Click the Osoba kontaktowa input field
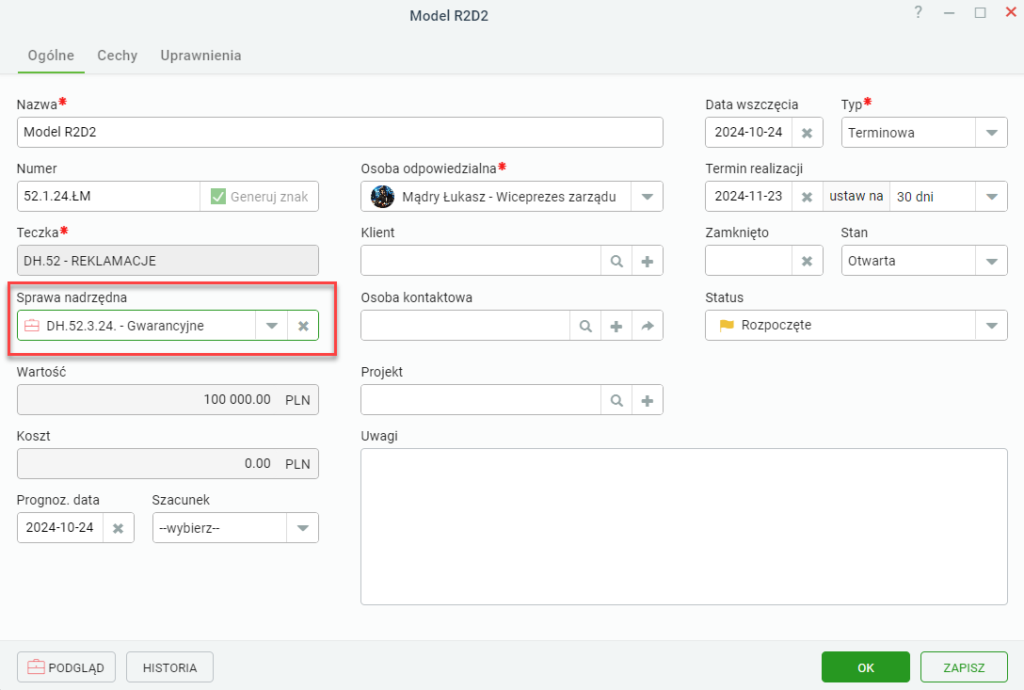1024x690 pixels. point(466,326)
